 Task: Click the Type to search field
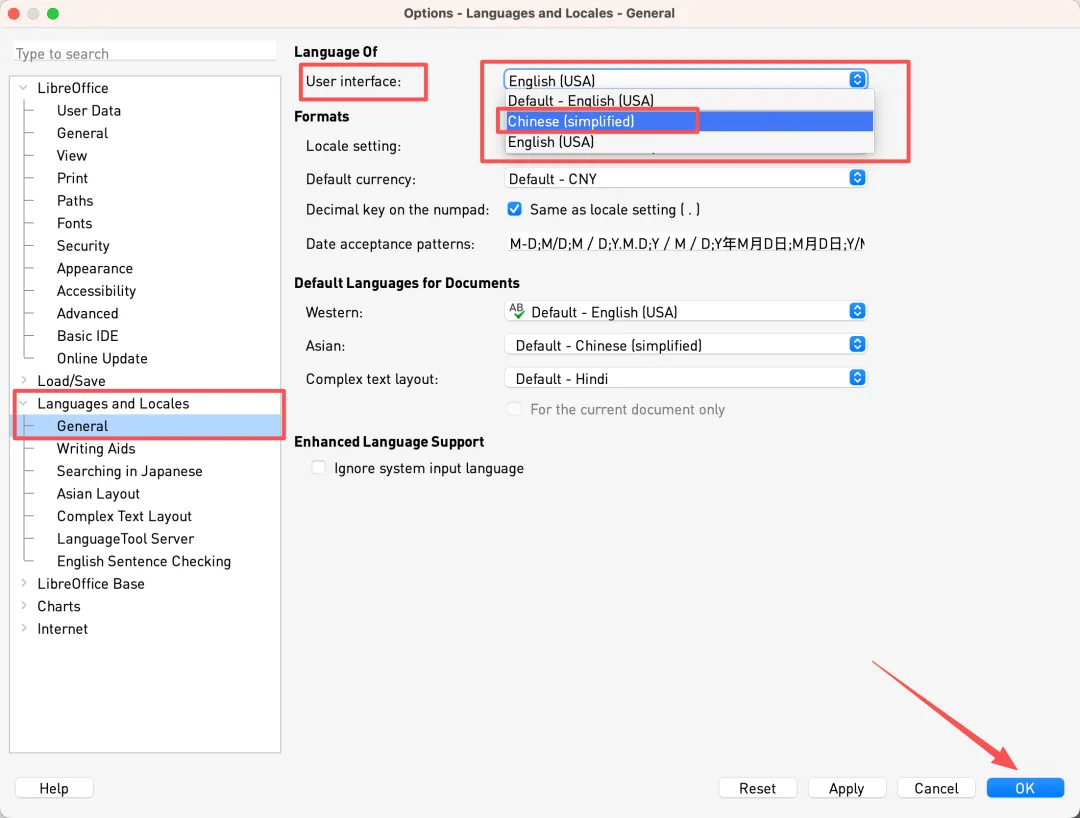[145, 53]
